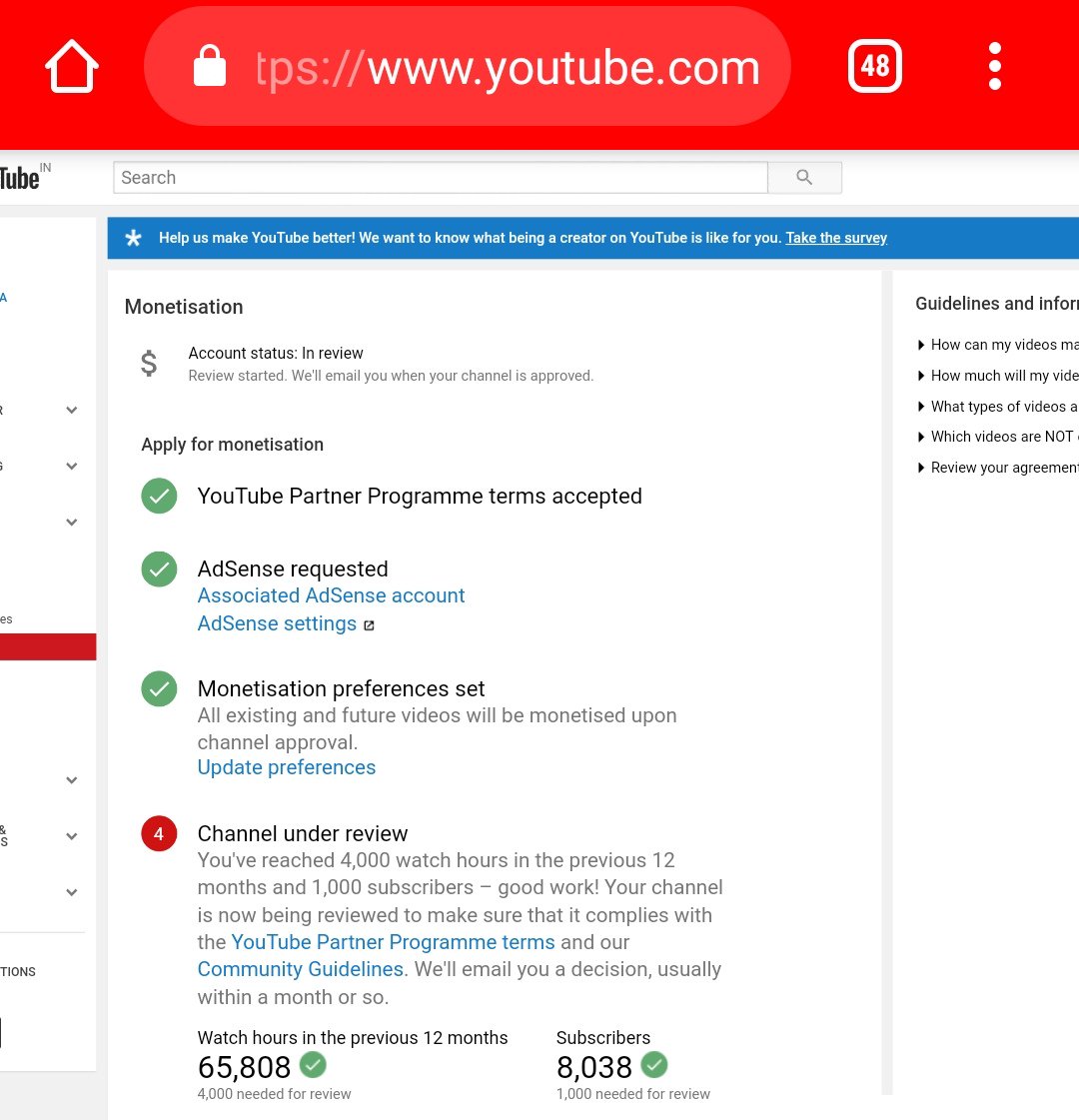Expand 'How can my videos ma...' guideline
The width and height of the screenshot is (1079, 1120).
(998, 345)
